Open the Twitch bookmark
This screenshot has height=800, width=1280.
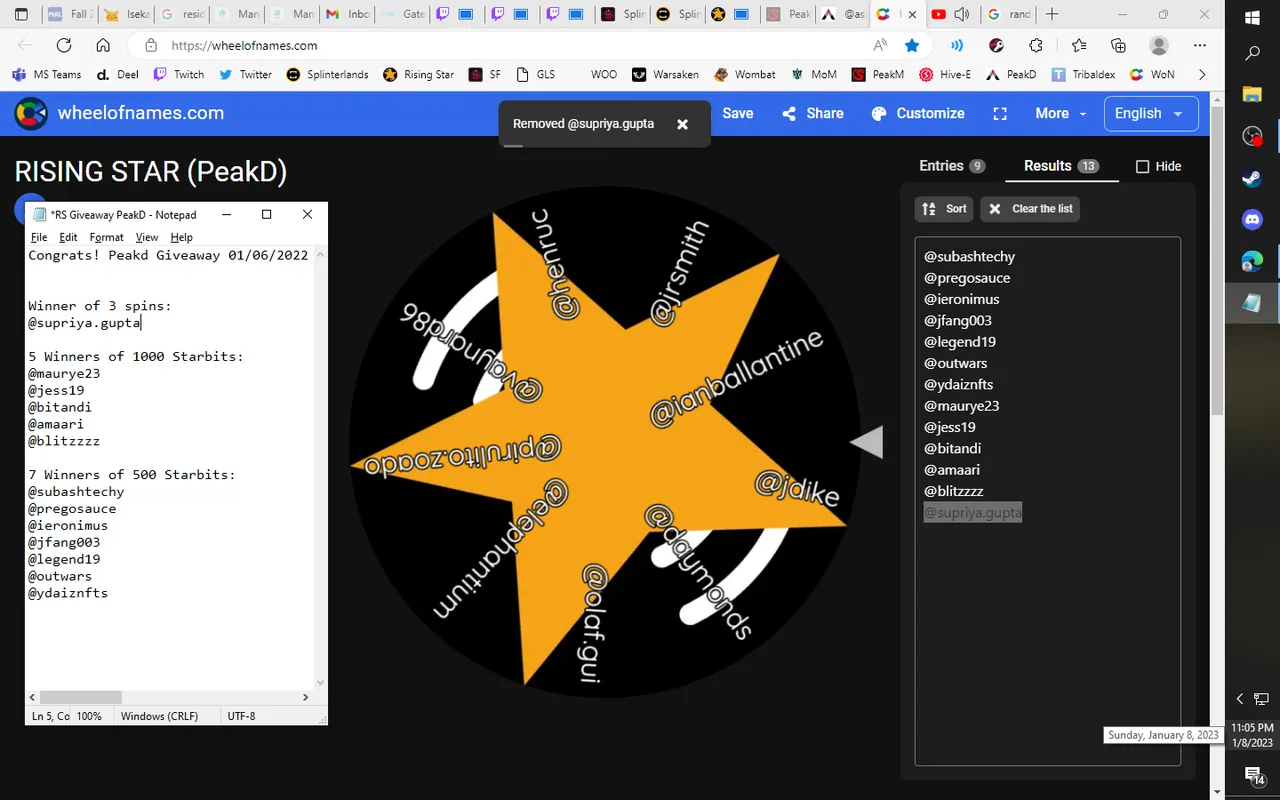coord(179,74)
